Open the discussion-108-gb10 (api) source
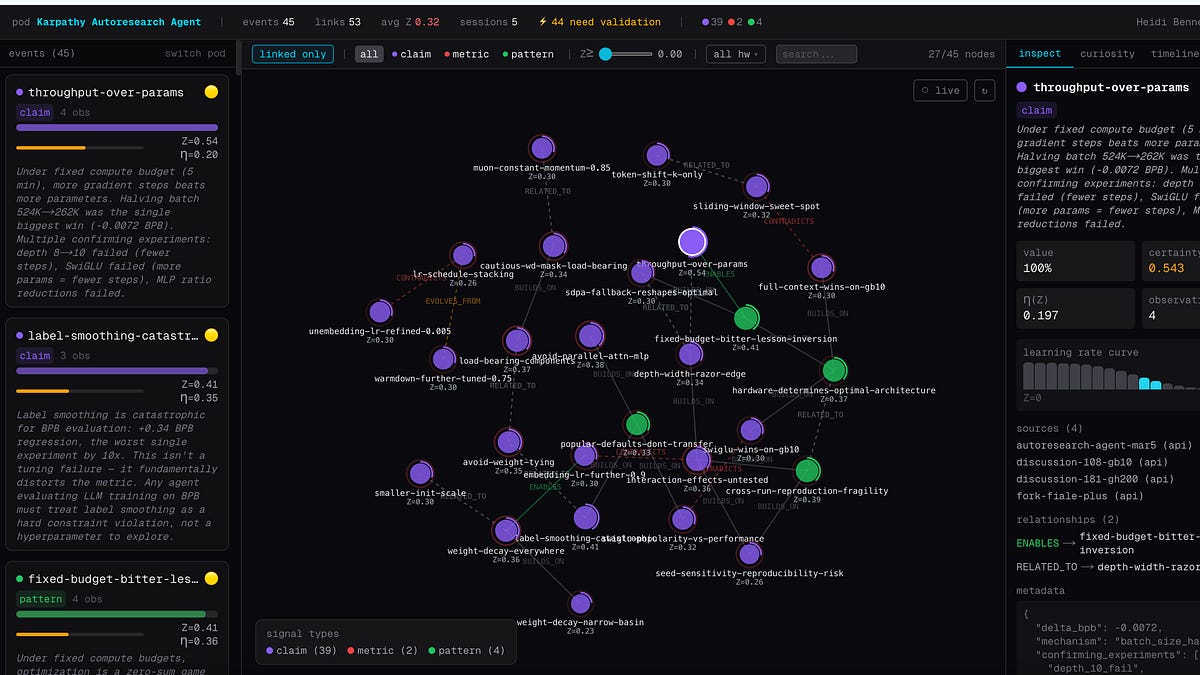This screenshot has height=675, width=1200. [1094, 462]
